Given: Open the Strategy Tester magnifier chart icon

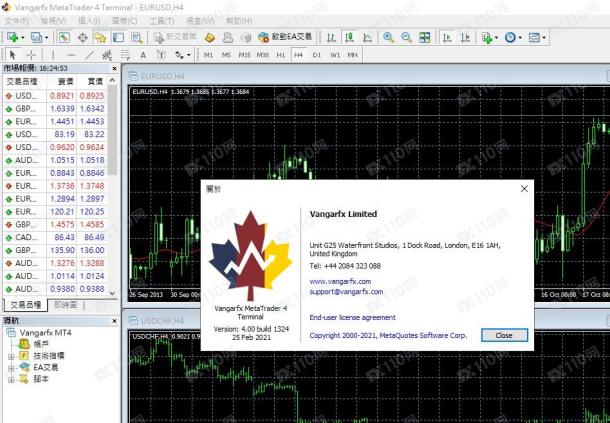Looking at the screenshot, I should click(137, 37).
